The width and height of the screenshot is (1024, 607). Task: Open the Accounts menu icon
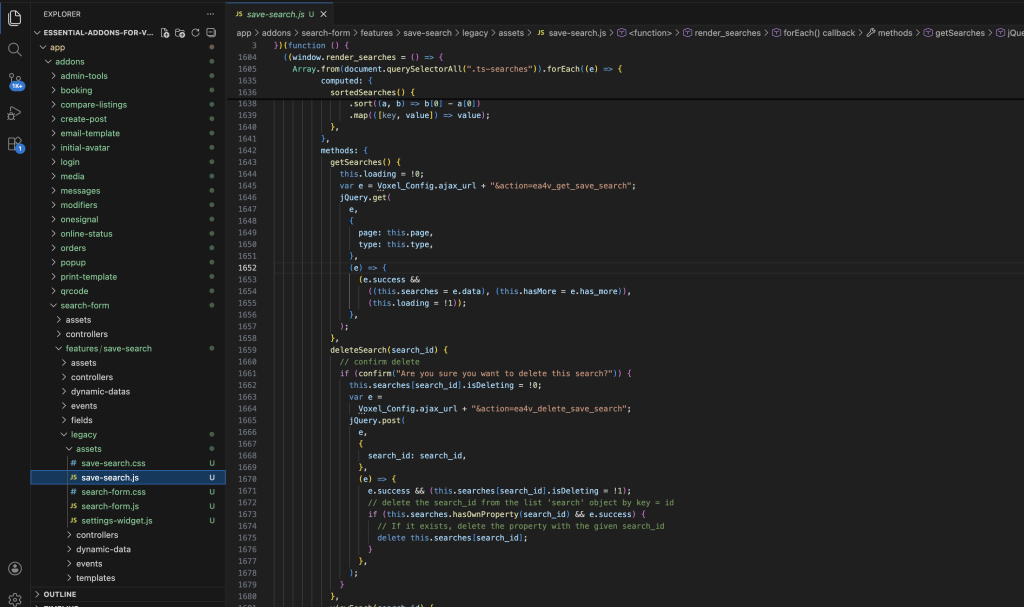14,568
